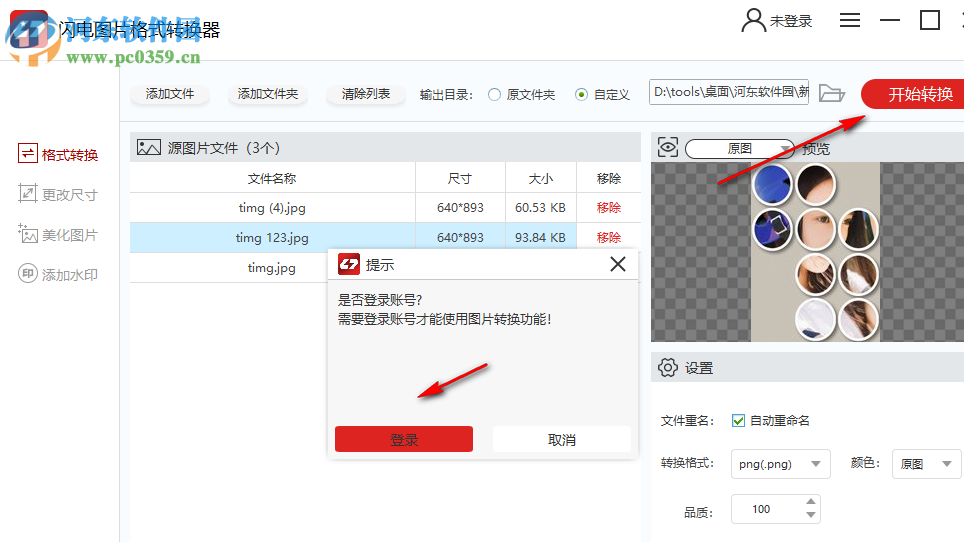Click the 美化图片 beautify icon
964x542 pixels.
pos(28,234)
